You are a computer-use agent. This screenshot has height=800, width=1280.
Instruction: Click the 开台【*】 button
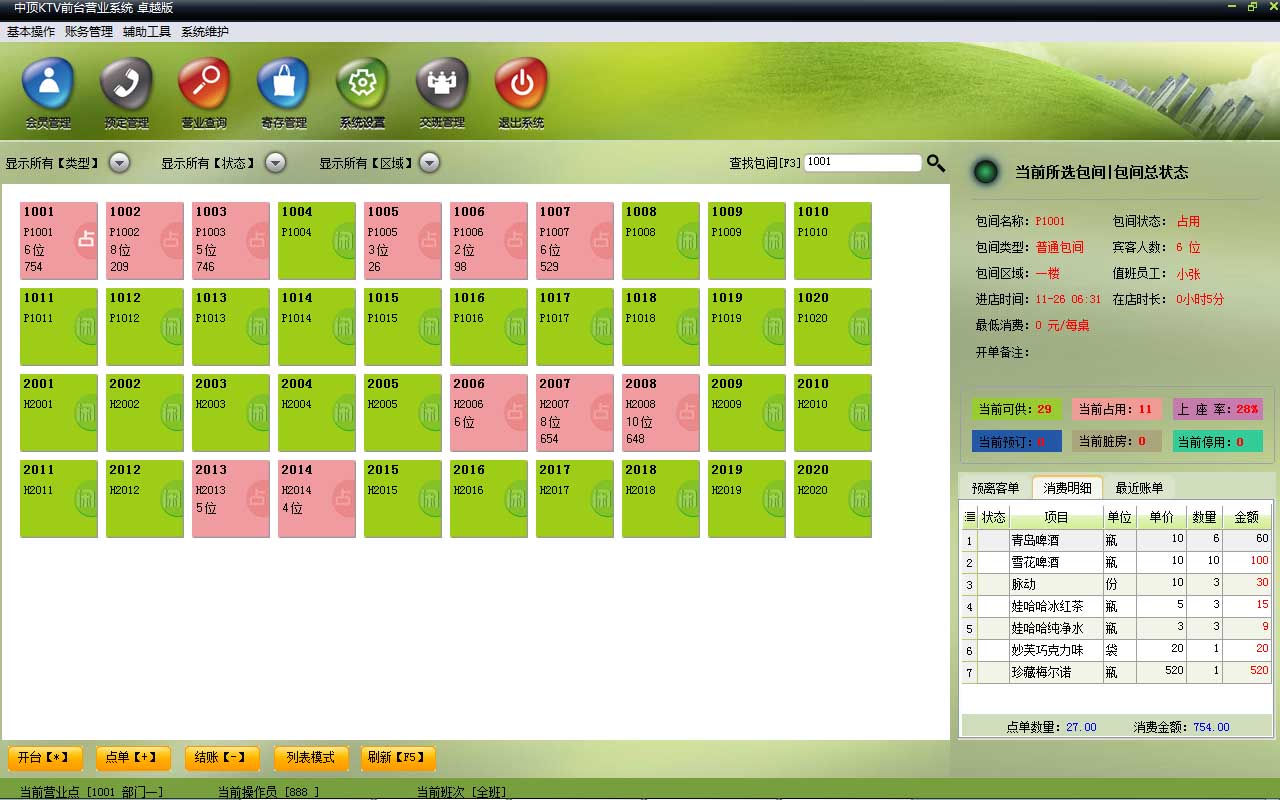pyautogui.click(x=45, y=758)
